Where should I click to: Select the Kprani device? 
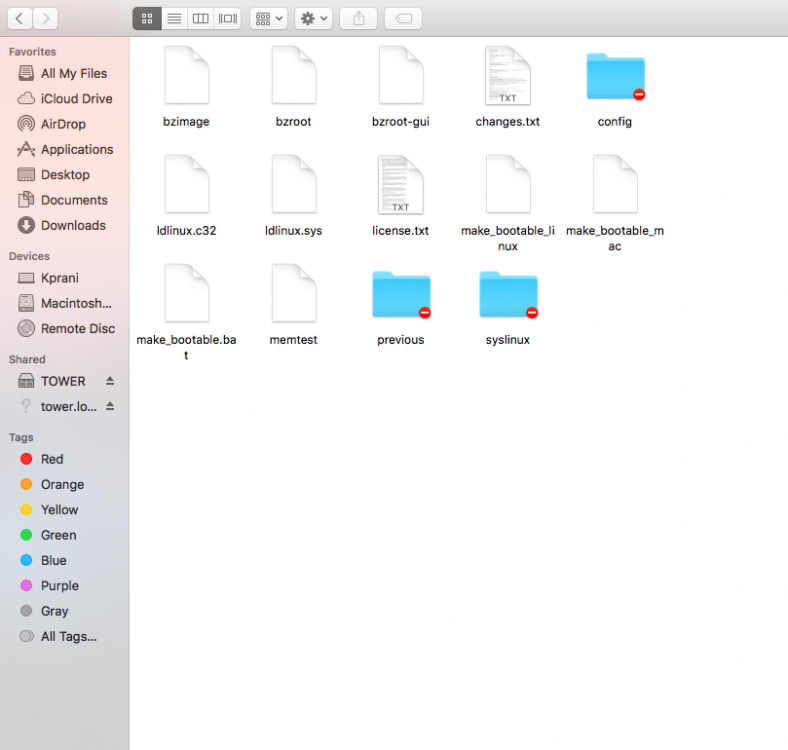pos(64,278)
